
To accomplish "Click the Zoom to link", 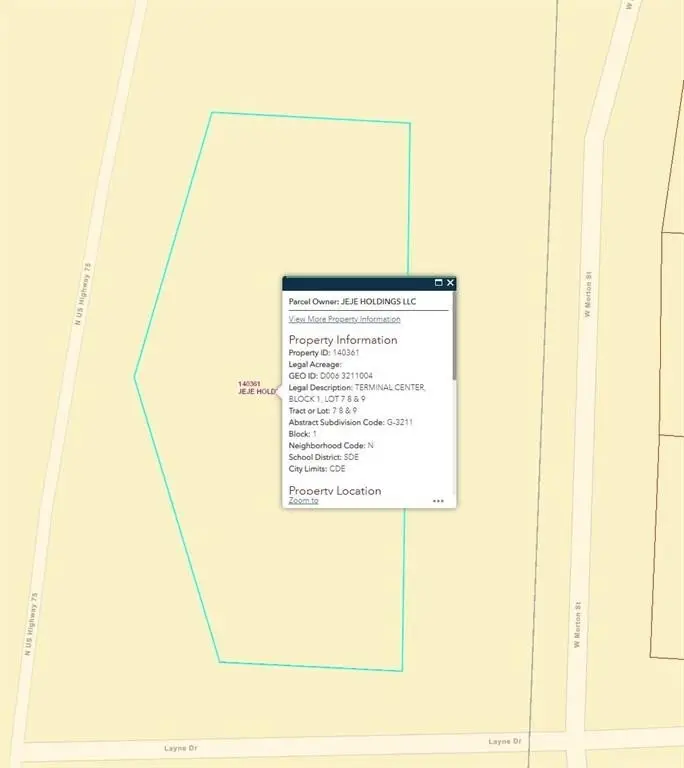I will [x=303, y=500].
